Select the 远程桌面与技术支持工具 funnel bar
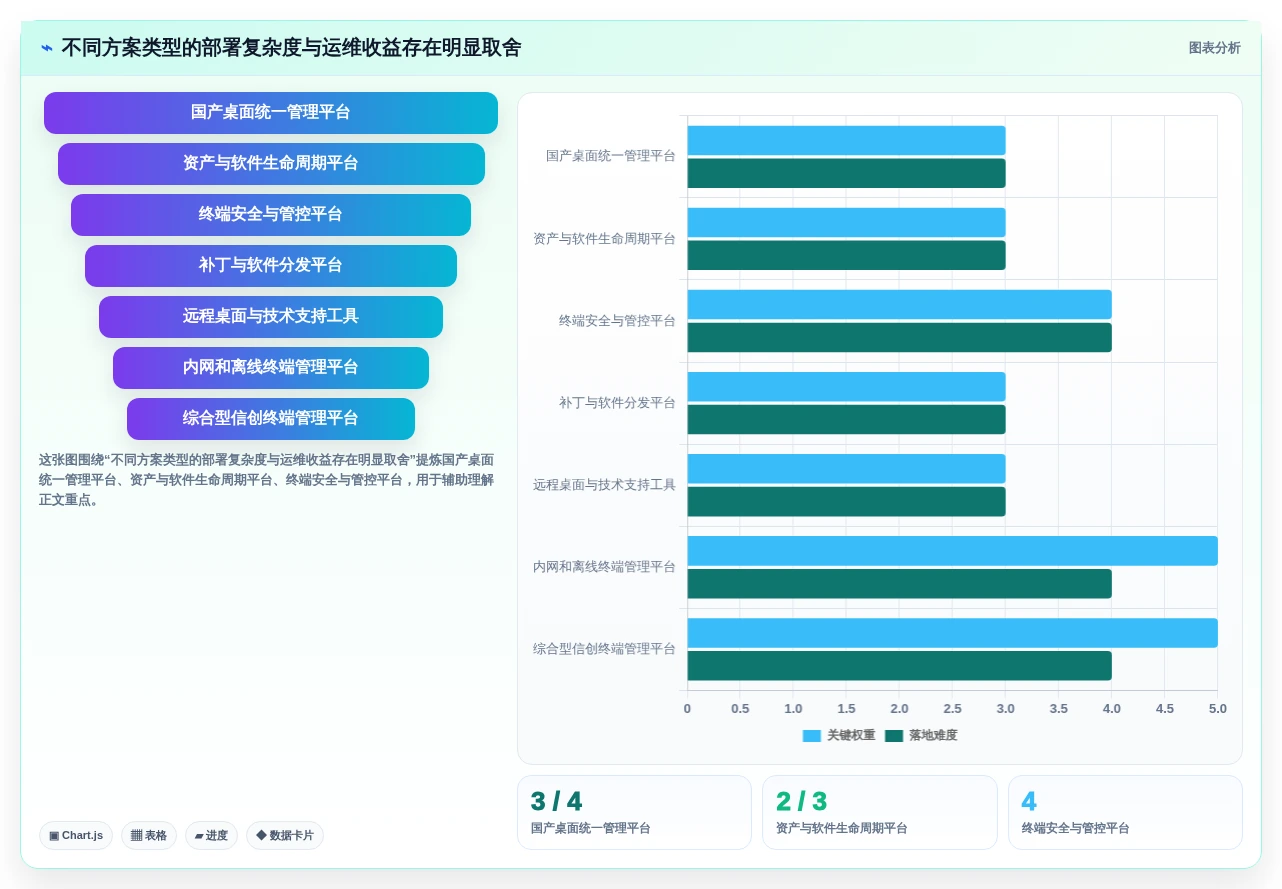This screenshot has height=889, width=1282. click(x=271, y=317)
